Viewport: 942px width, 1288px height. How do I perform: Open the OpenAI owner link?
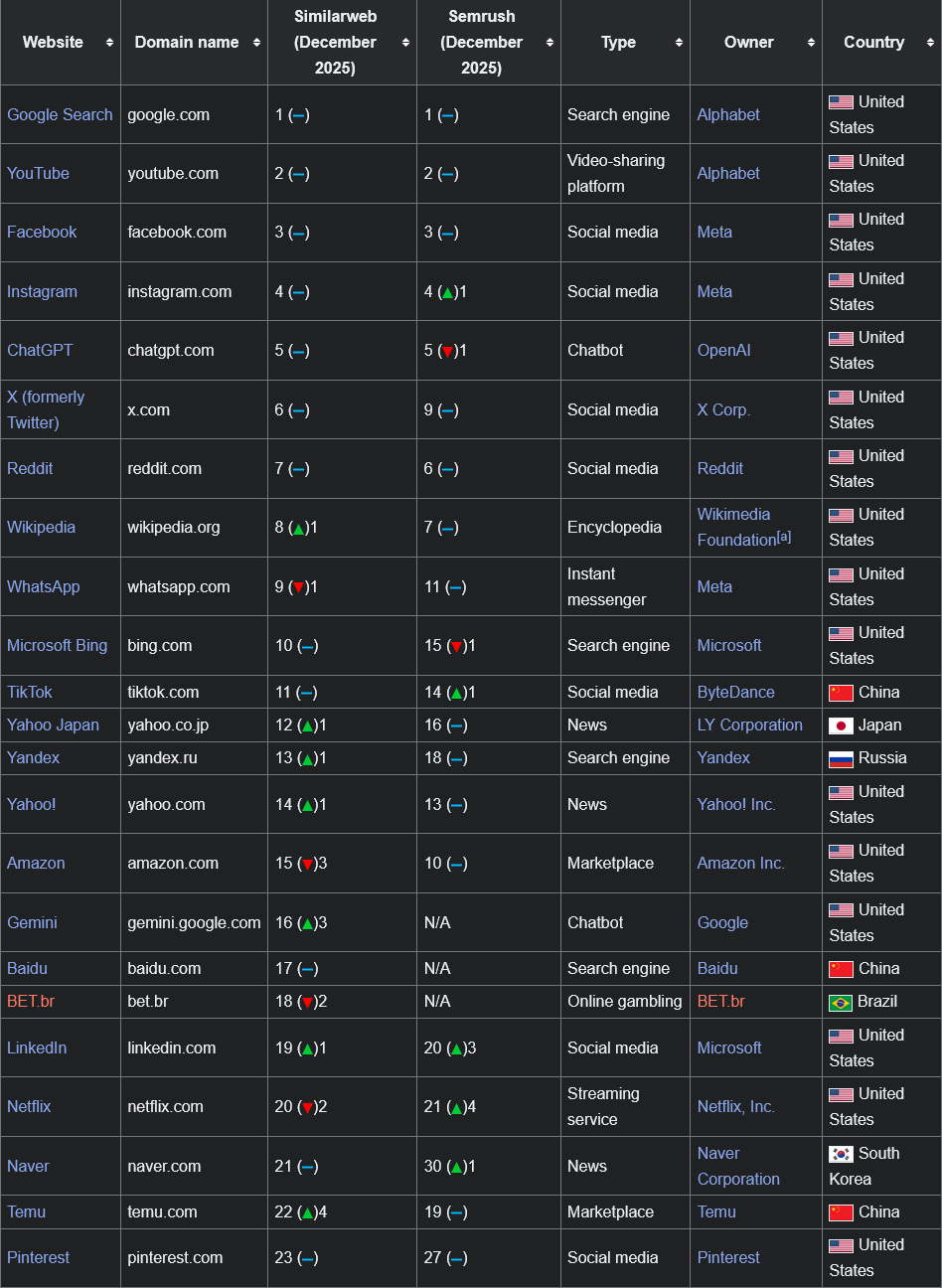[x=724, y=350]
